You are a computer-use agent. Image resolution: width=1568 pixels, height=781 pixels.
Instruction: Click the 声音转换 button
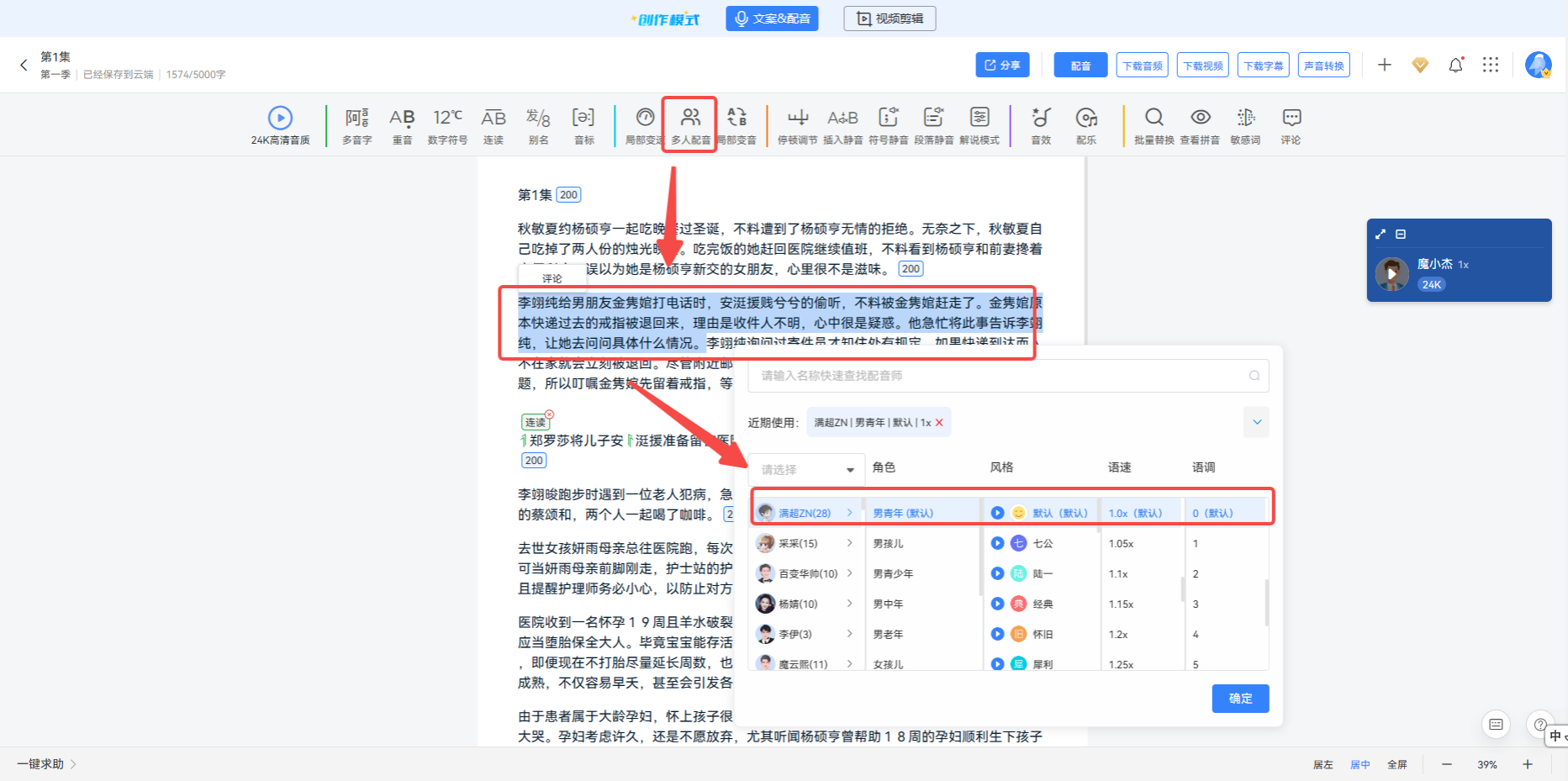pos(1324,65)
